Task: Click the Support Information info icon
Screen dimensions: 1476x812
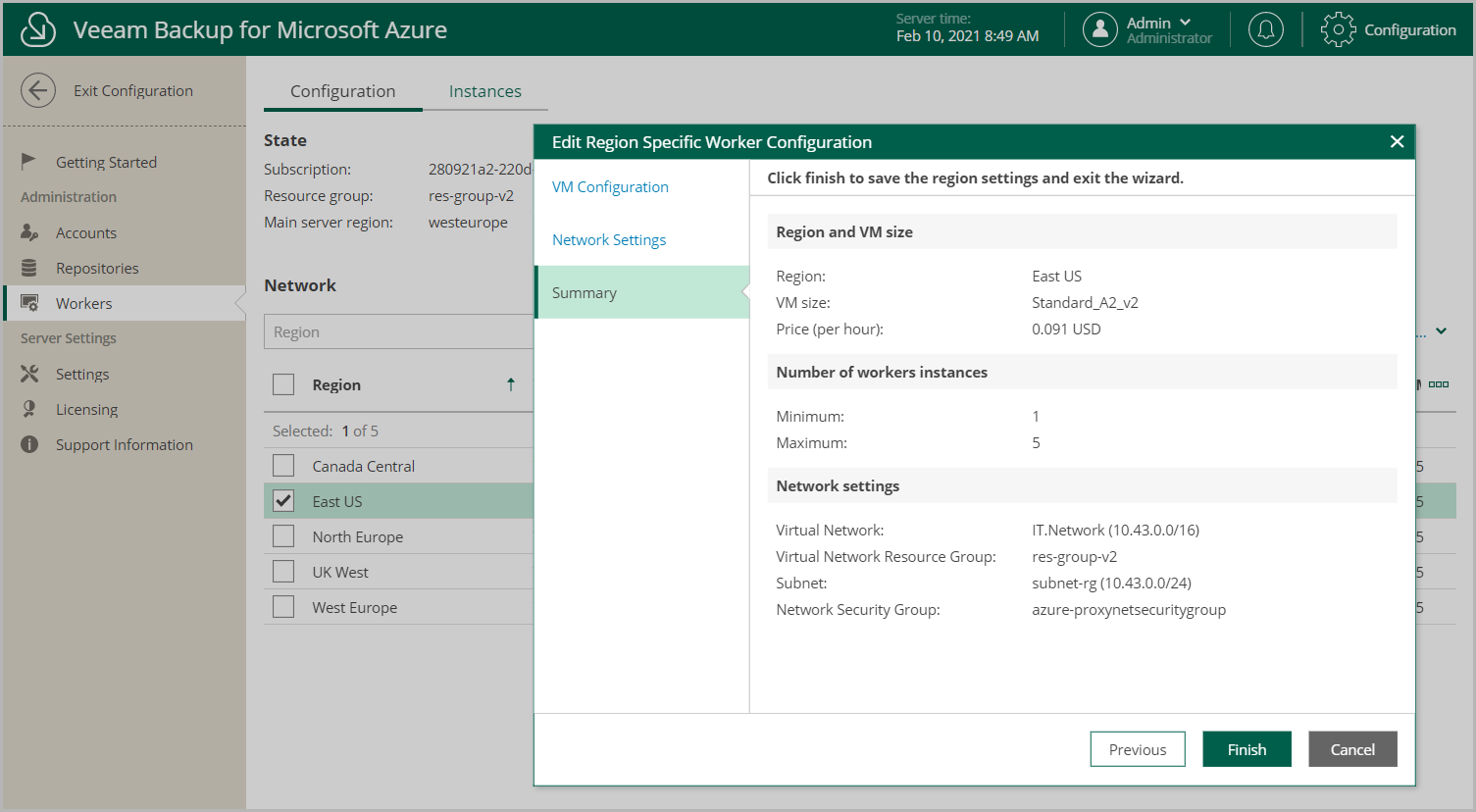Action: (x=29, y=444)
